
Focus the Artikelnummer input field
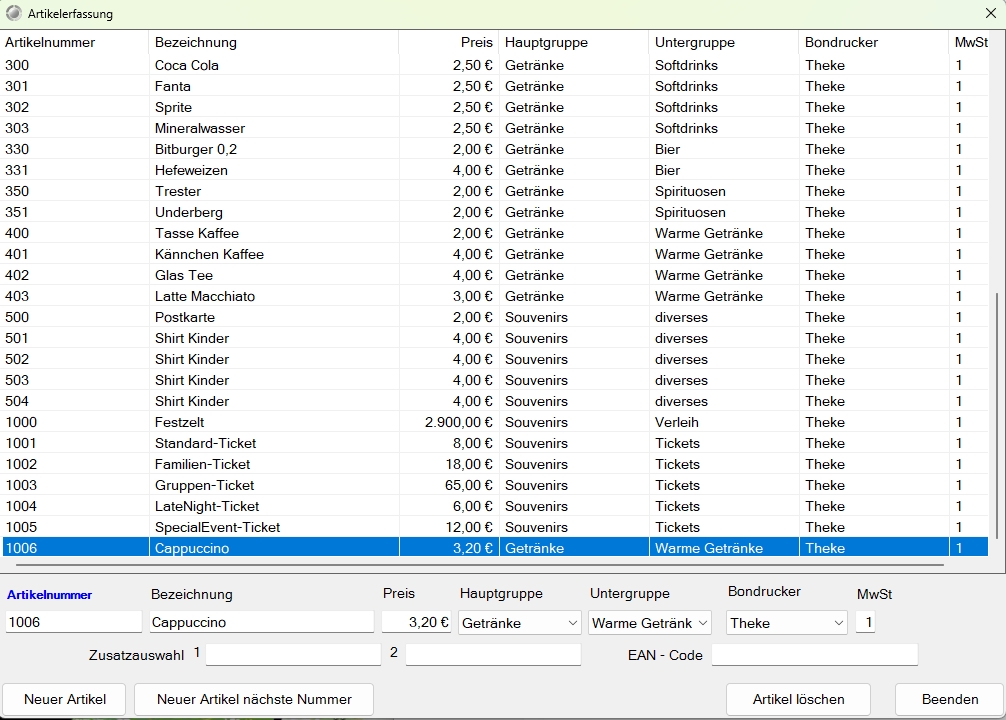click(74, 622)
